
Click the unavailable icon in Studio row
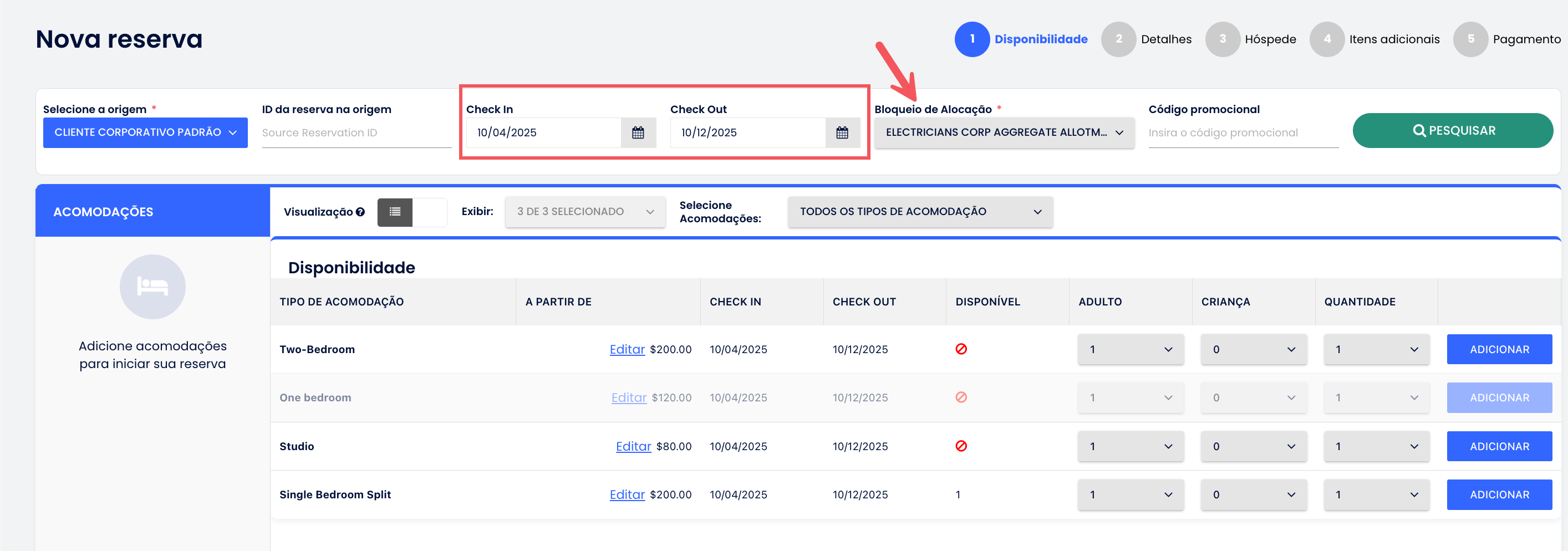(960, 446)
